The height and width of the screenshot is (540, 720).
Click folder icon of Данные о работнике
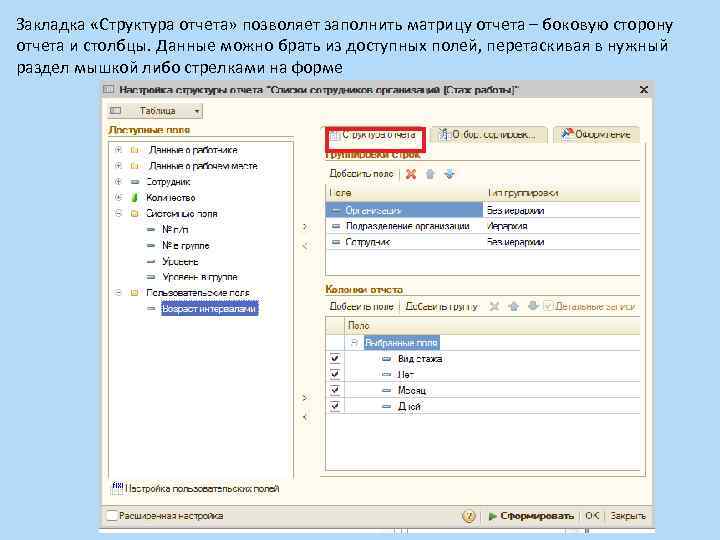click(135, 150)
